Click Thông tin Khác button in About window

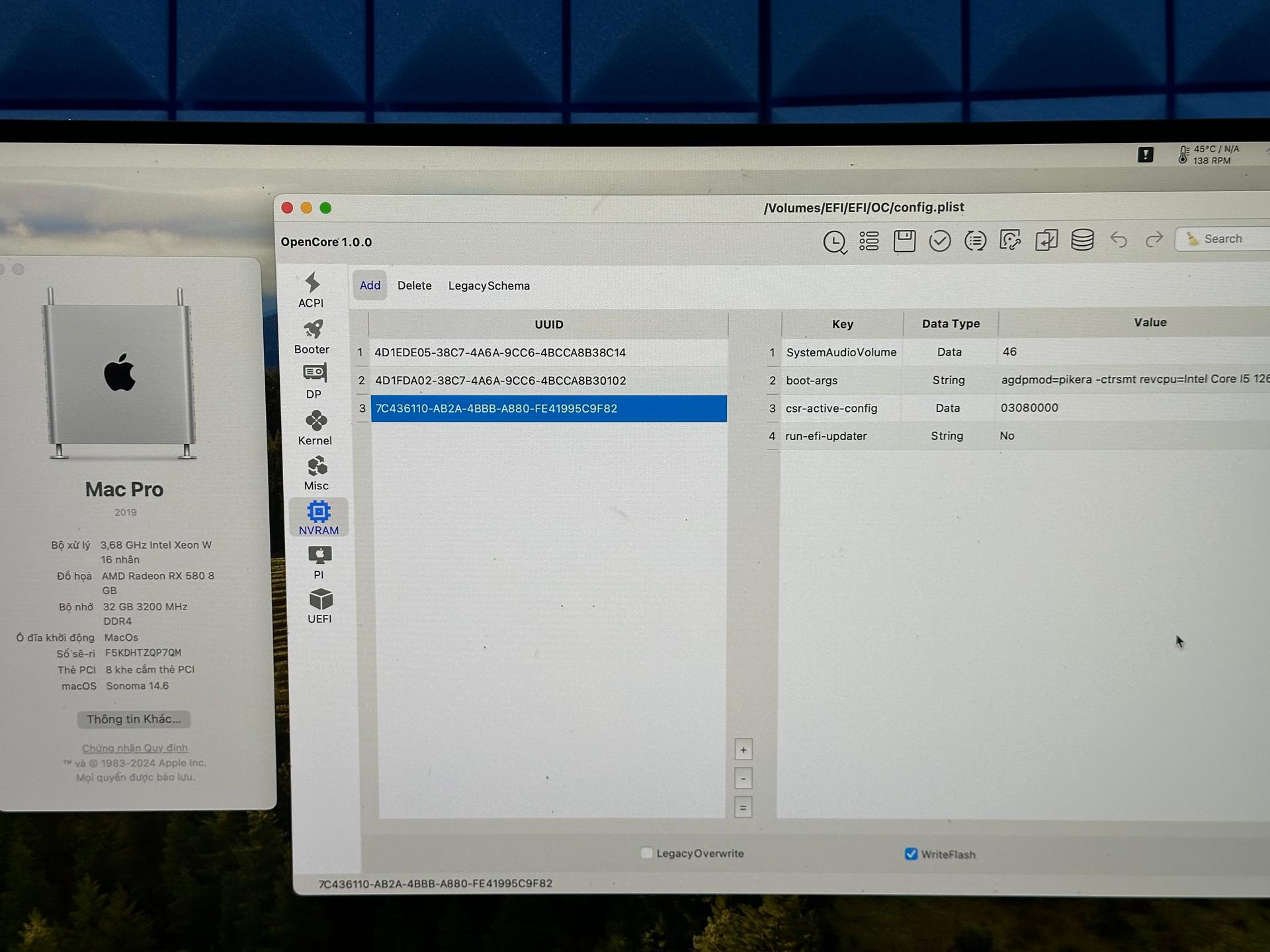tap(134, 719)
